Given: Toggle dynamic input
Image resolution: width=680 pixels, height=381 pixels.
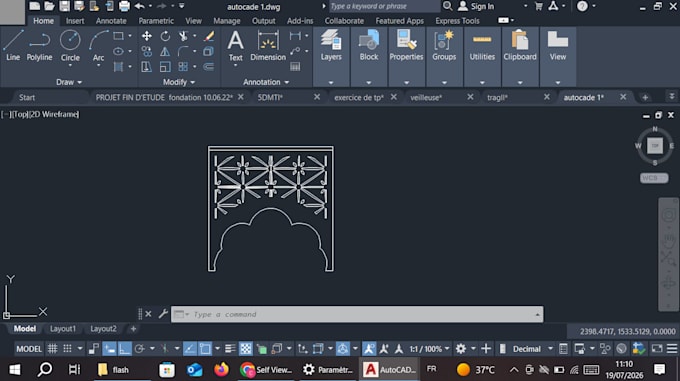Looking at the screenshot, I should click(109, 348).
